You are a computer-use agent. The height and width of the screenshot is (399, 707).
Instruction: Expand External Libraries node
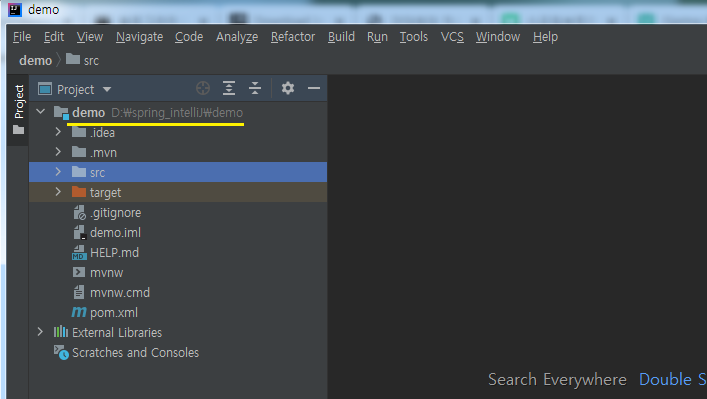[40, 332]
